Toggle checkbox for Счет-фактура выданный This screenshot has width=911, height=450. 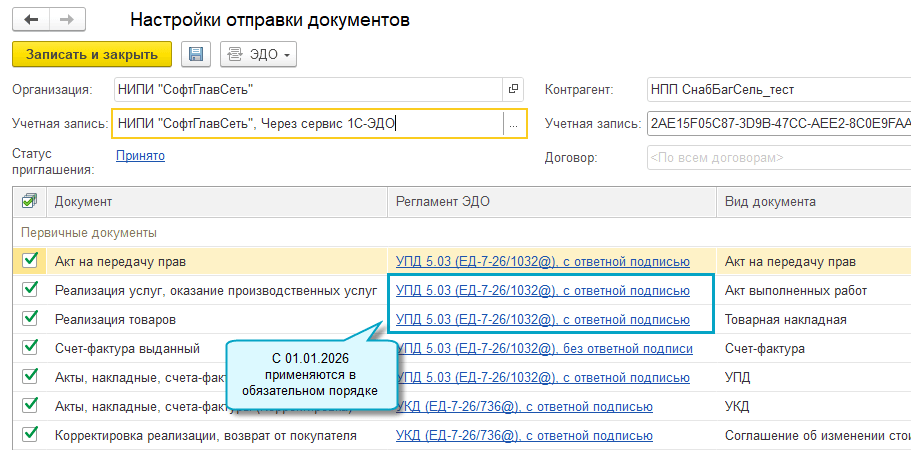point(30,349)
